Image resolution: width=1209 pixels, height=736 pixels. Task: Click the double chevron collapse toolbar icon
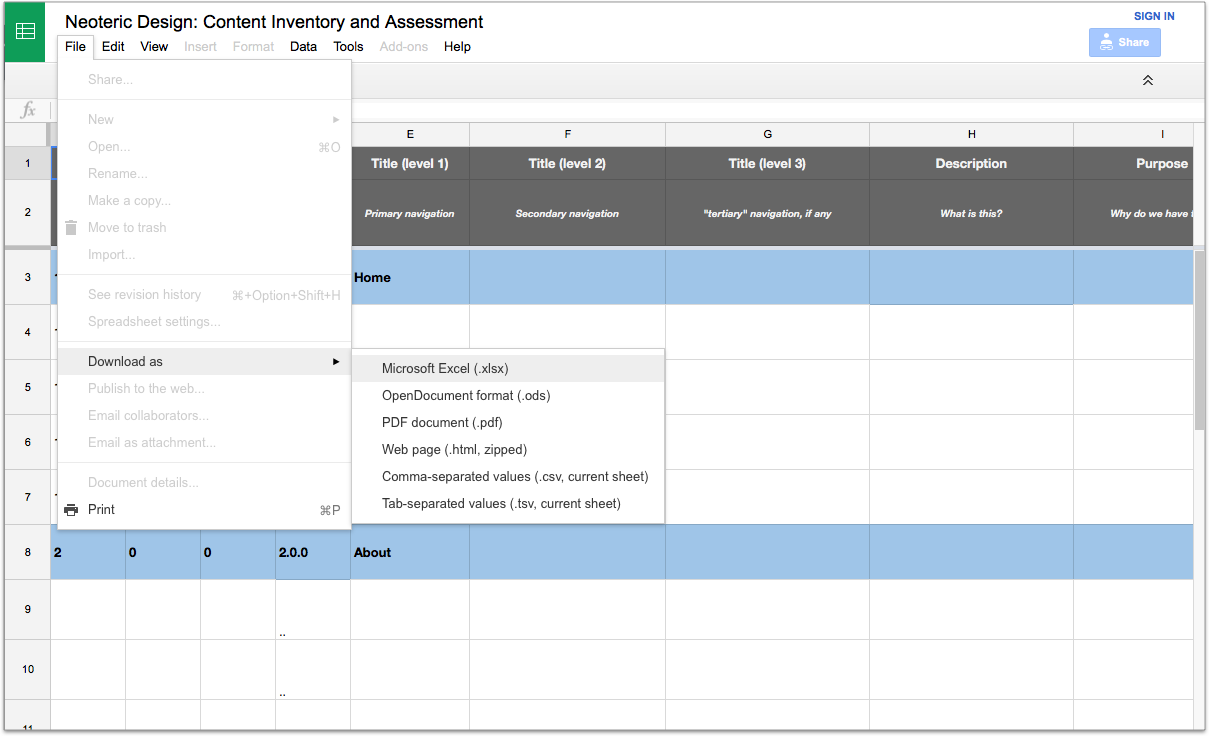1148,80
